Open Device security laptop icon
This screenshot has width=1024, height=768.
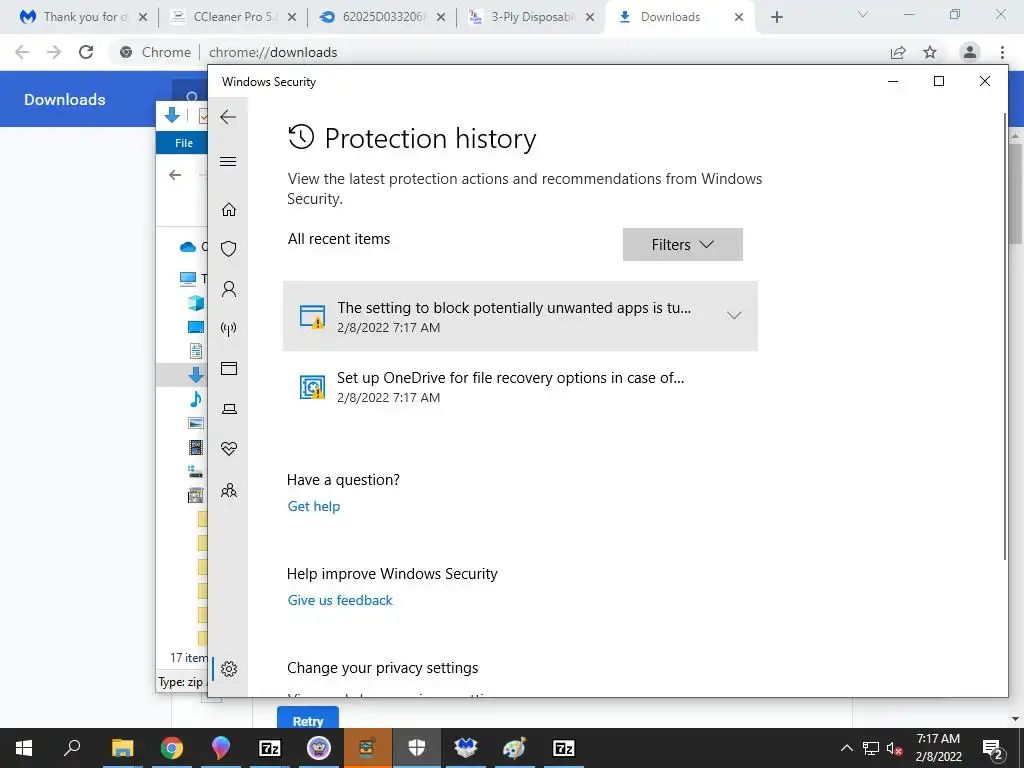click(229, 409)
